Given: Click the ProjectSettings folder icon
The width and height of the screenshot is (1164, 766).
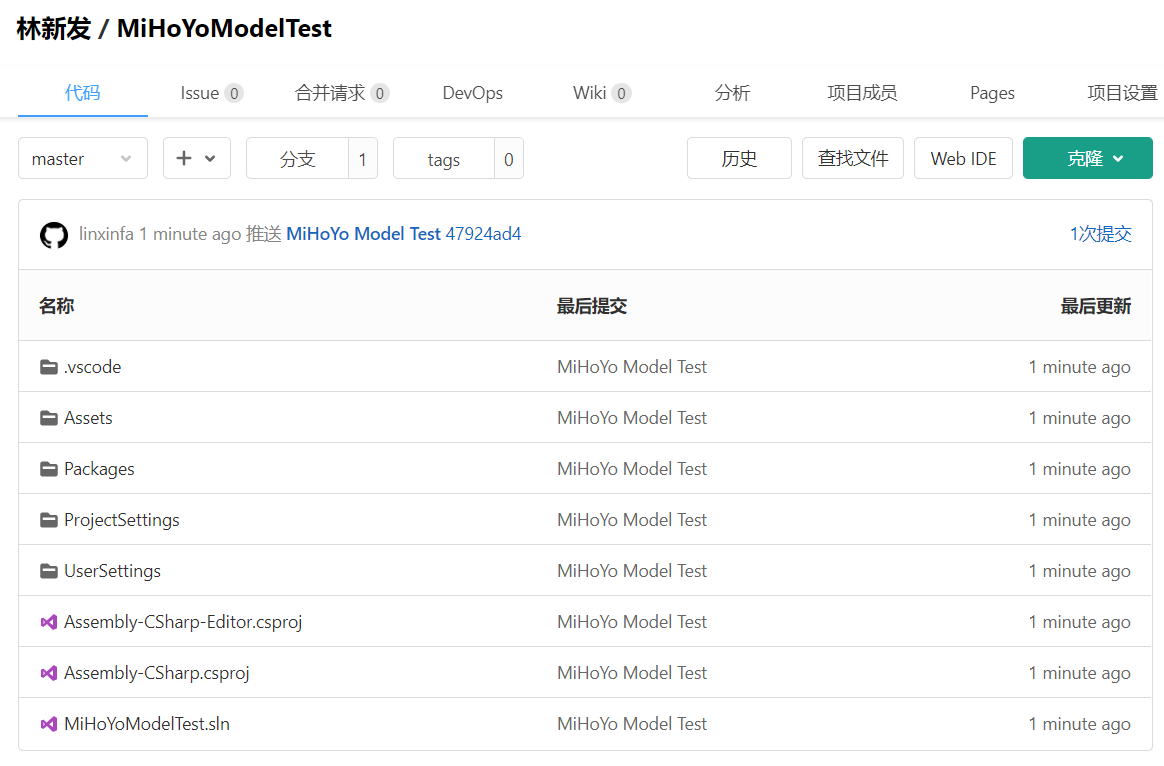Looking at the screenshot, I should tap(49, 520).
